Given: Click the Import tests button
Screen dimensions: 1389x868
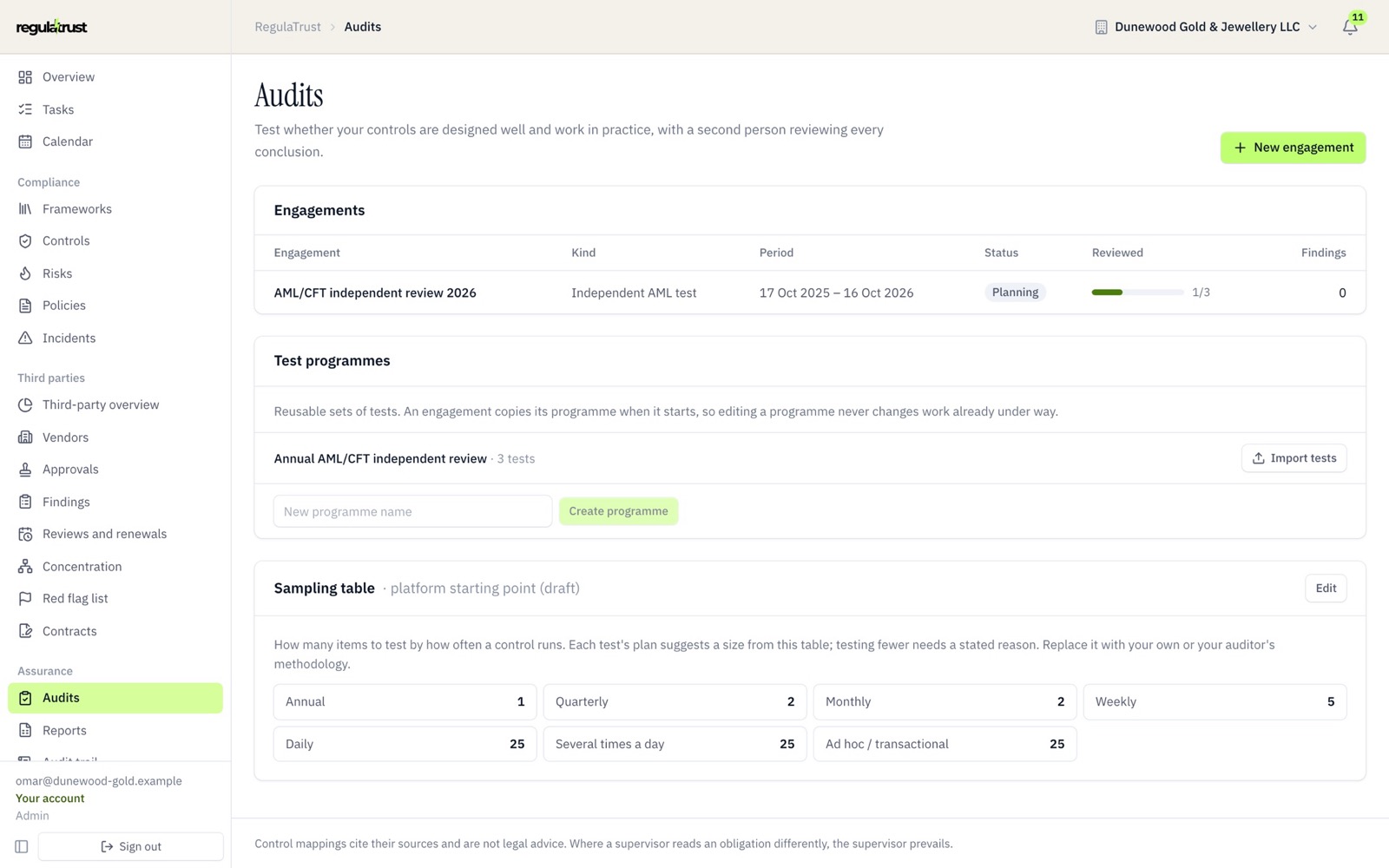Looking at the screenshot, I should (1294, 458).
